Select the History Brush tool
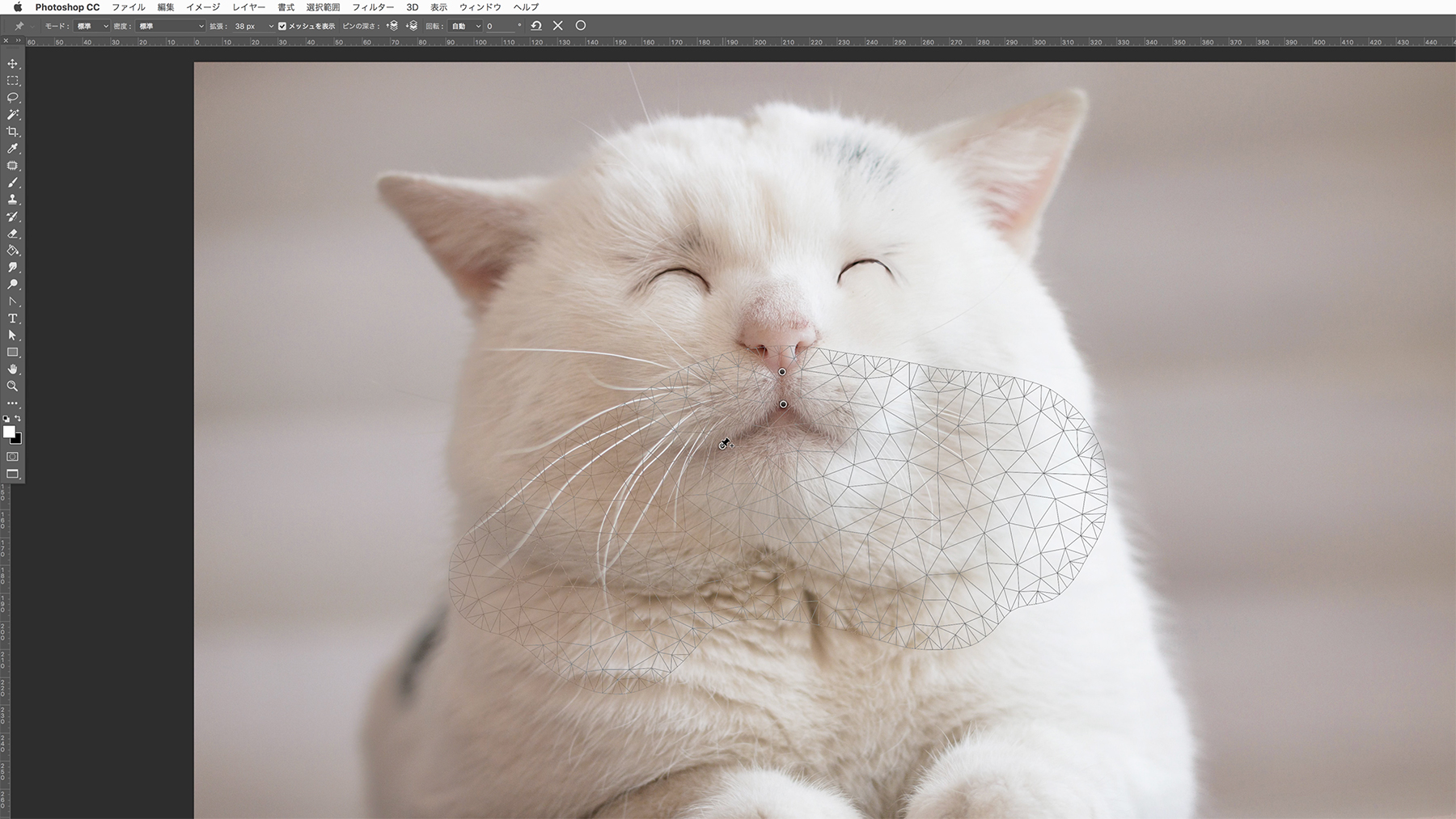Image resolution: width=1456 pixels, height=819 pixels. (12, 217)
